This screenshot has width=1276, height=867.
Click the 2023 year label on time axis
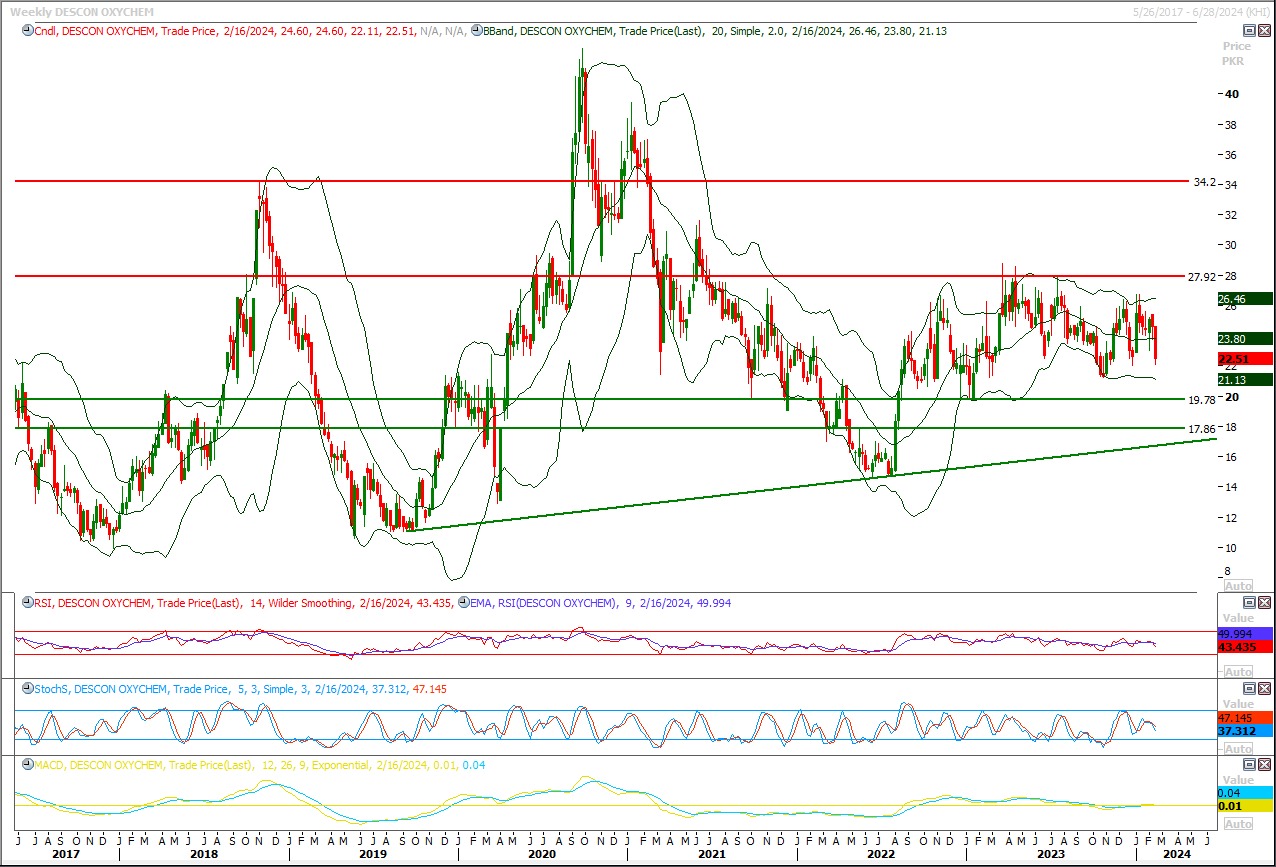(1050, 854)
